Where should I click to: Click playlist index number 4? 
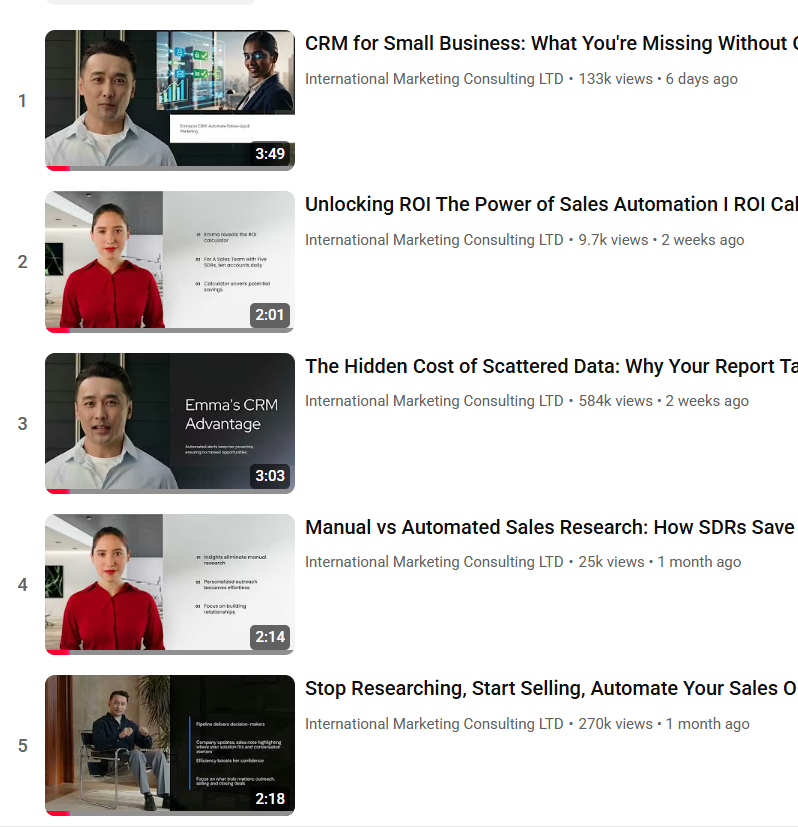click(22, 585)
